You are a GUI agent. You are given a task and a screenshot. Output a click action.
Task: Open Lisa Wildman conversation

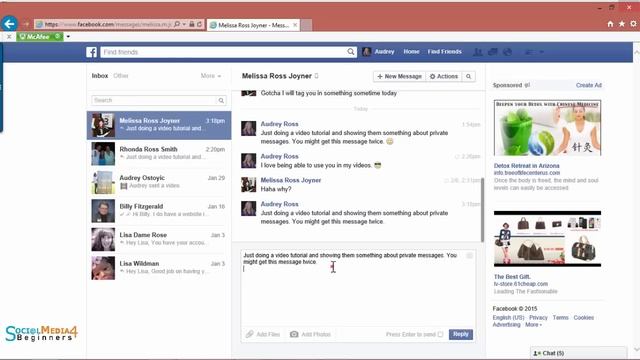(x=159, y=268)
